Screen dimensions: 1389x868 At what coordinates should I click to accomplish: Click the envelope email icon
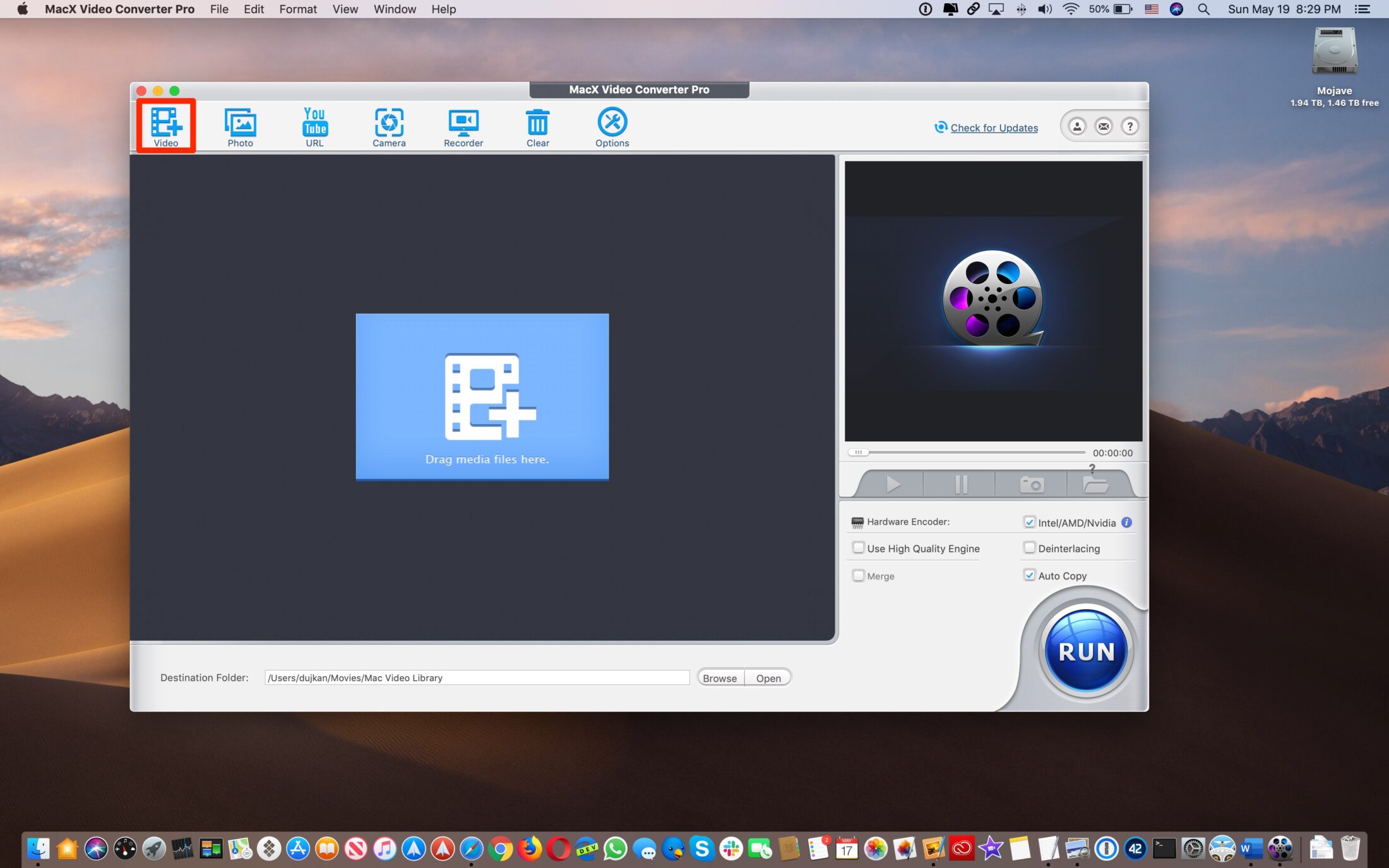click(x=1104, y=127)
